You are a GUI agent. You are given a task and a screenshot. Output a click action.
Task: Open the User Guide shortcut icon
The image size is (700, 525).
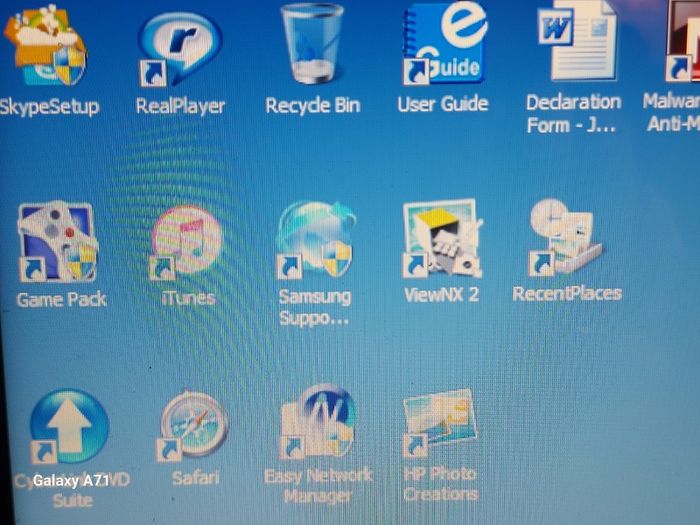point(445,43)
